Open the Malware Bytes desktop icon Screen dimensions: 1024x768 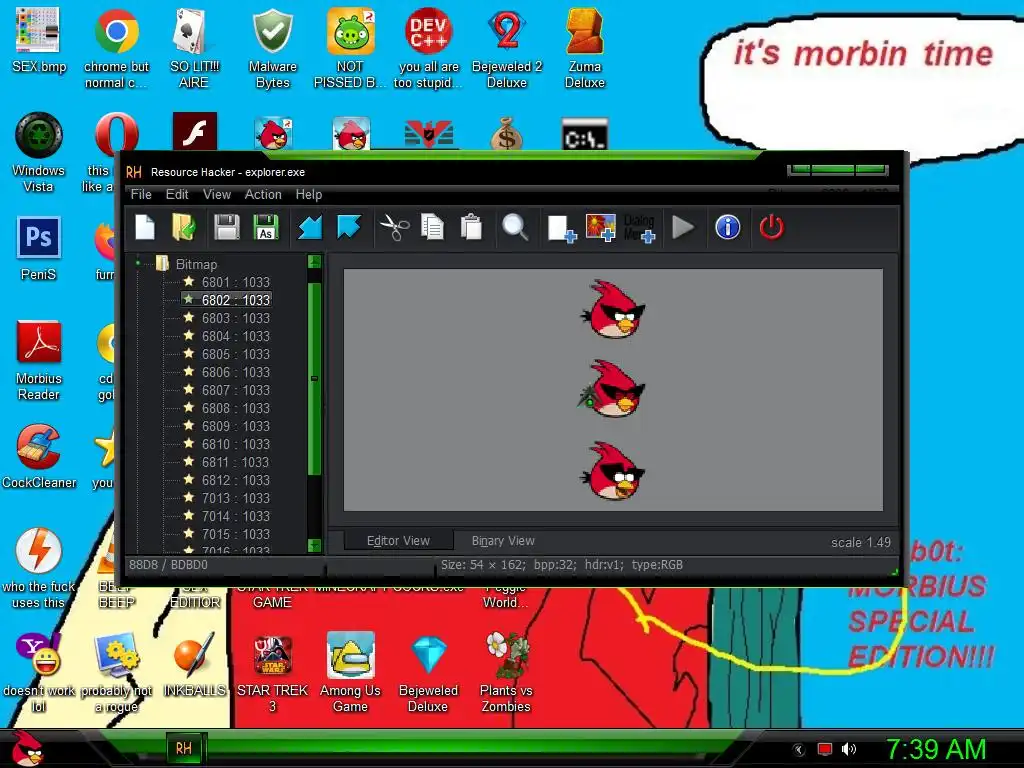272,48
